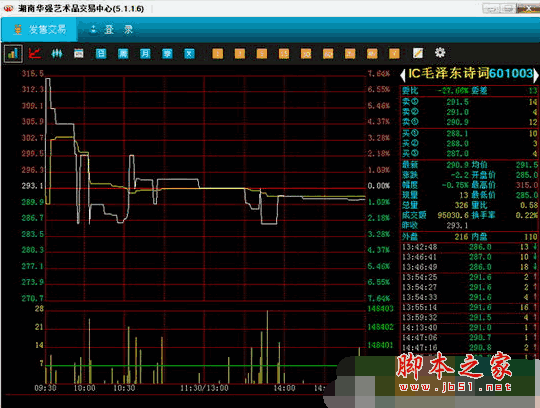Viewport: 540px width, 408px height.
Task: Select the quarterly 季 K-line period
Action: coord(167,53)
